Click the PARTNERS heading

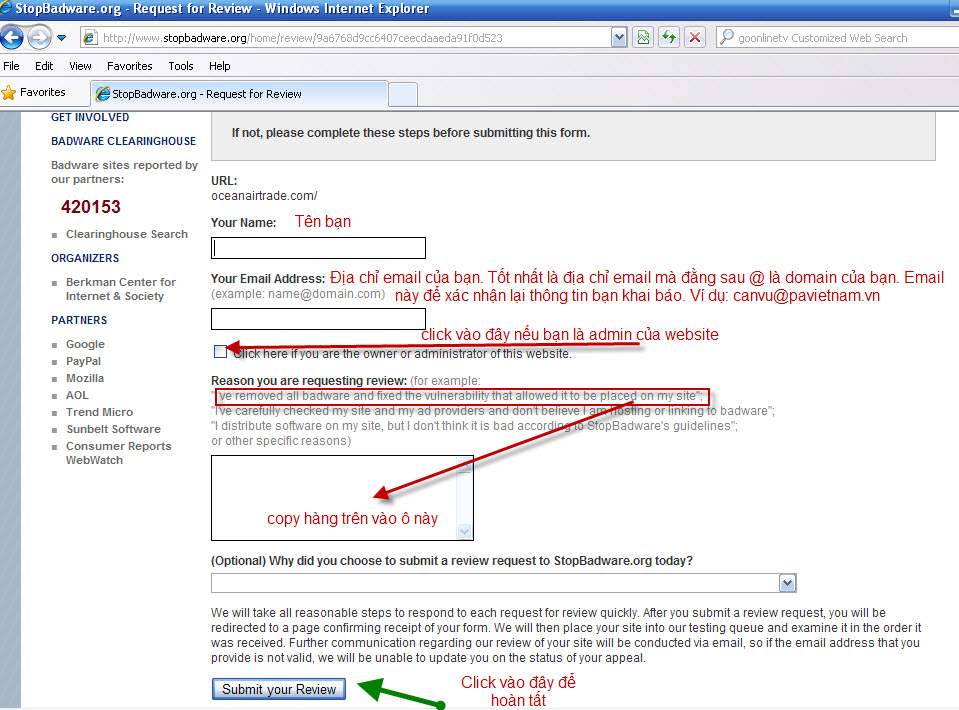(79, 320)
